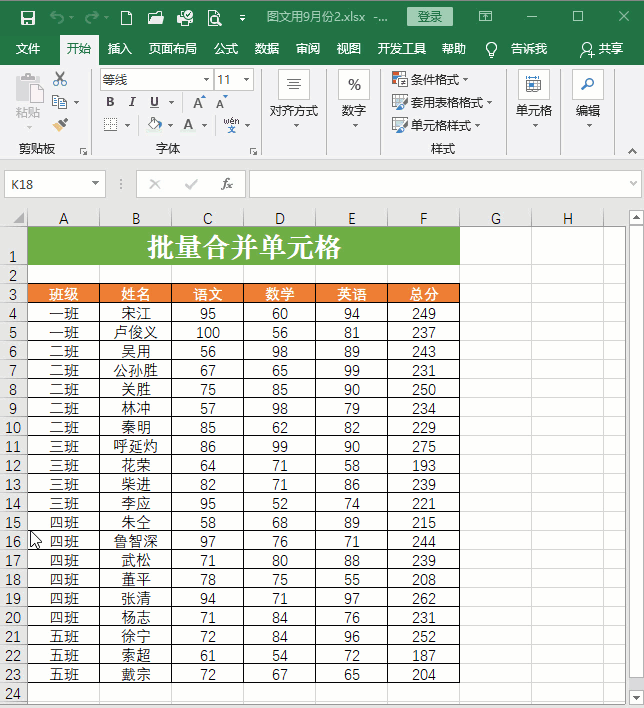Click the Decrease Font Size icon
Image resolution: width=644 pixels, height=708 pixels.
(x=221, y=102)
